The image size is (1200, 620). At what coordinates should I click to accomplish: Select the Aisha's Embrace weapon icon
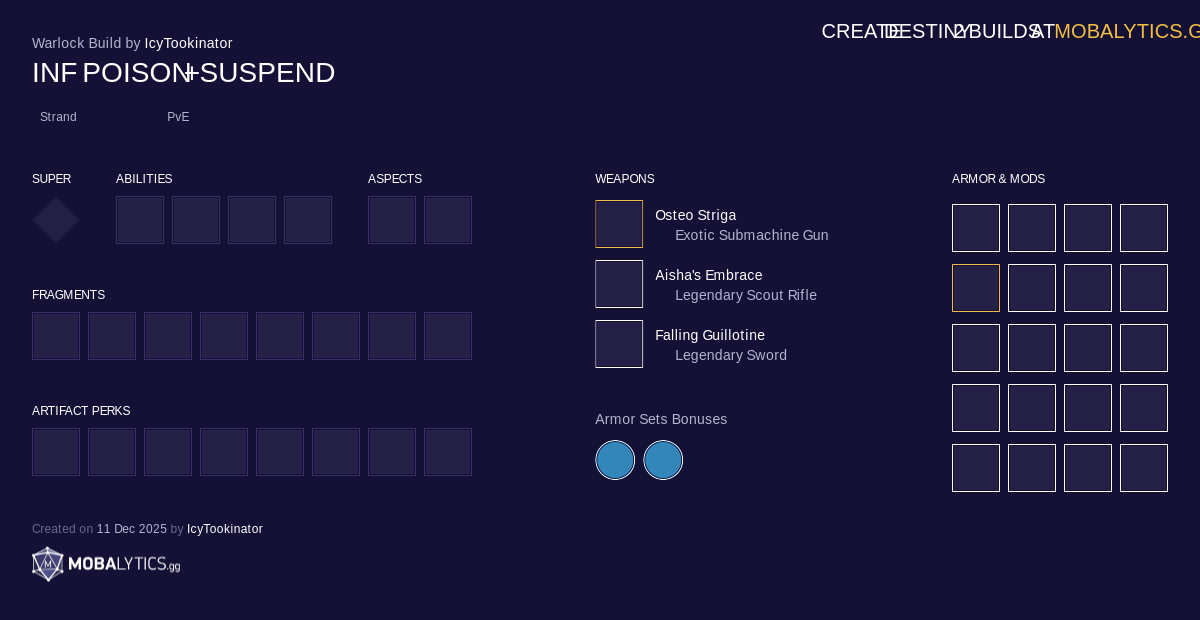619,284
